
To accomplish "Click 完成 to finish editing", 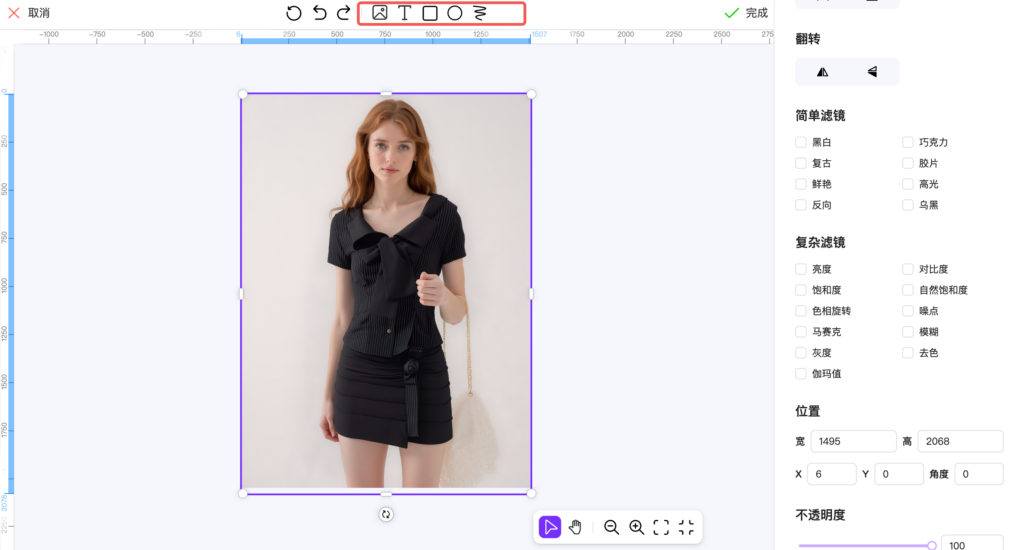I will (x=746, y=13).
